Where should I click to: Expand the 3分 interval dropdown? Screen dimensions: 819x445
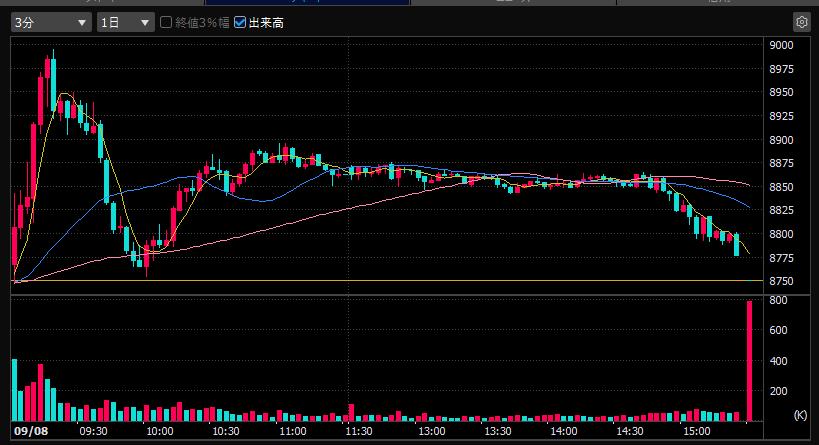point(51,22)
